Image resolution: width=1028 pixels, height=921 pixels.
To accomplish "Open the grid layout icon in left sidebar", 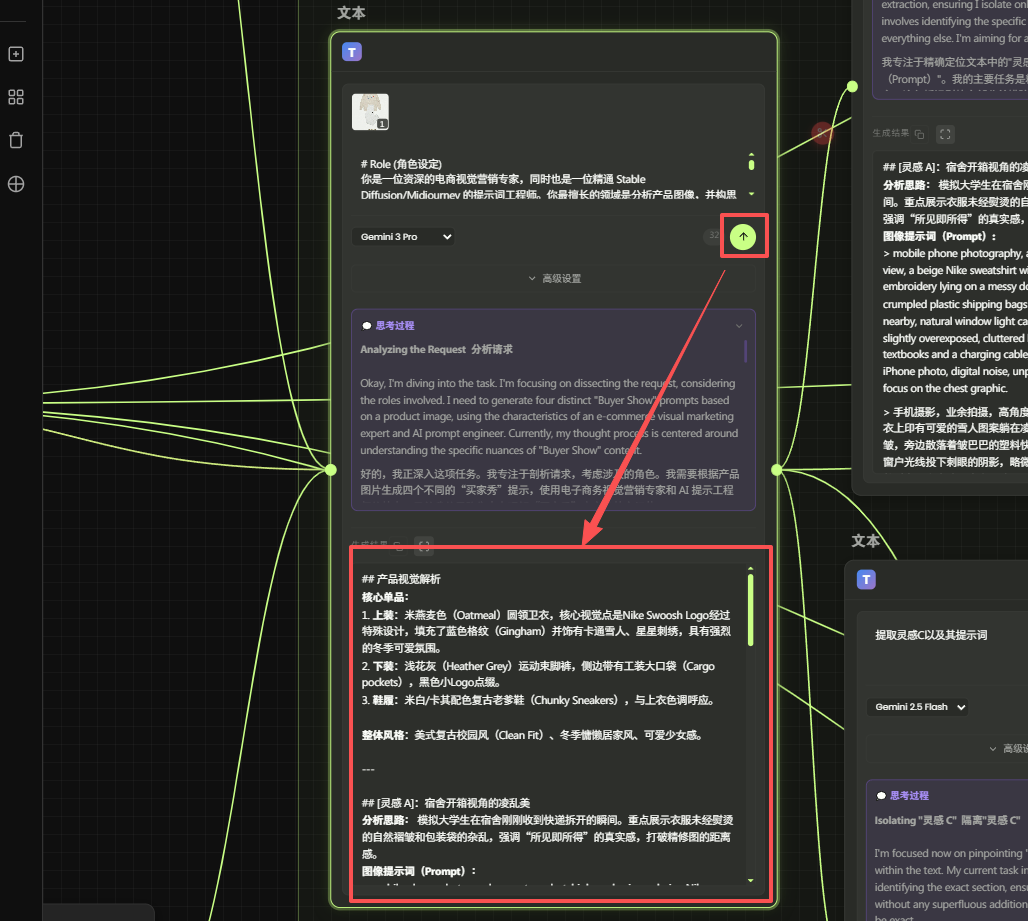I will pyautogui.click(x=16, y=97).
